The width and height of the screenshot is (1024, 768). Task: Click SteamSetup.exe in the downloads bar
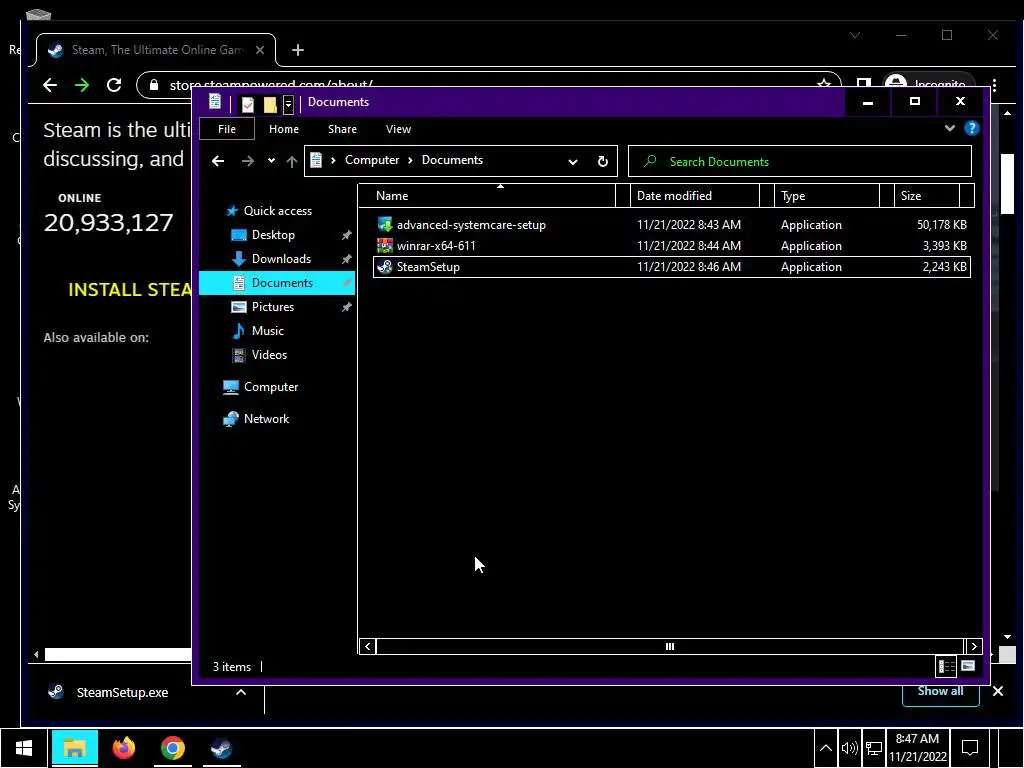(122, 692)
